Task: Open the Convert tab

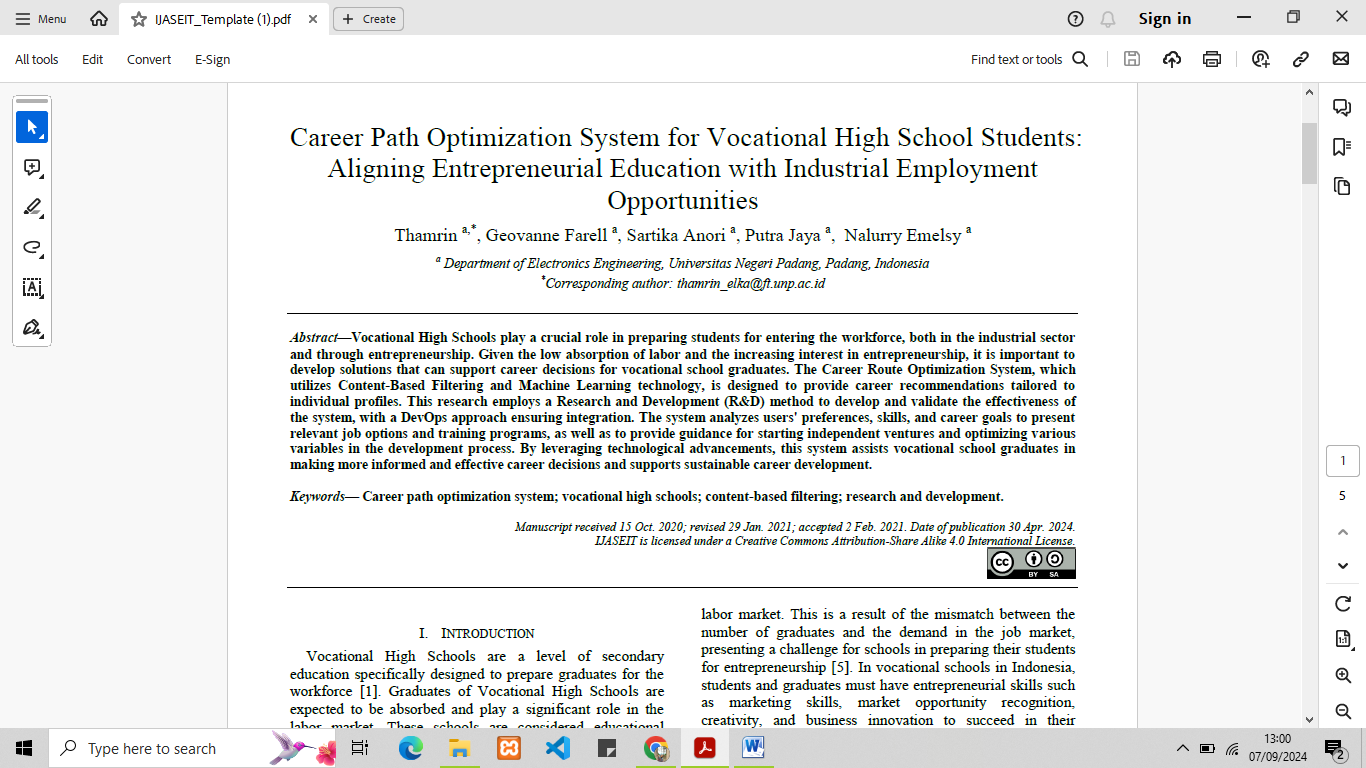Action: coord(149,59)
